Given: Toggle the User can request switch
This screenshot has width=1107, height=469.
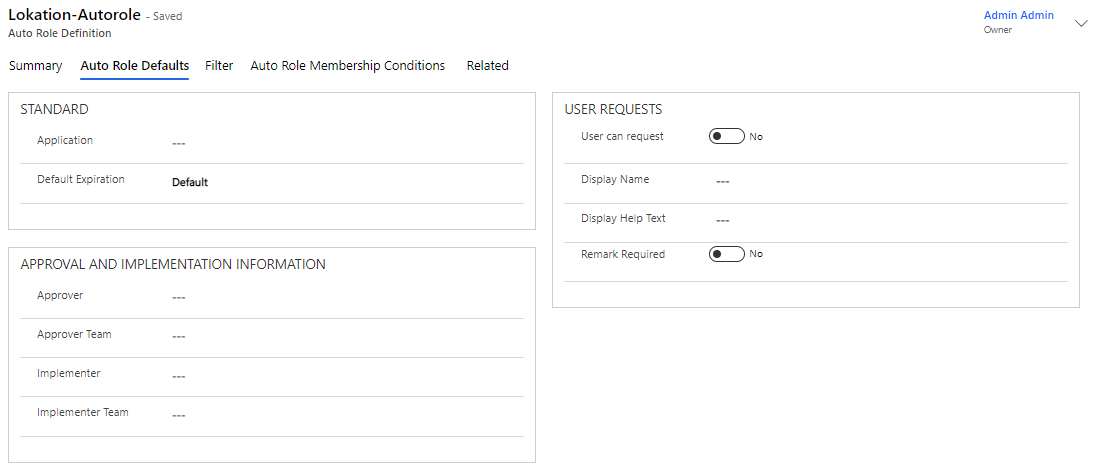Looking at the screenshot, I should (726, 136).
